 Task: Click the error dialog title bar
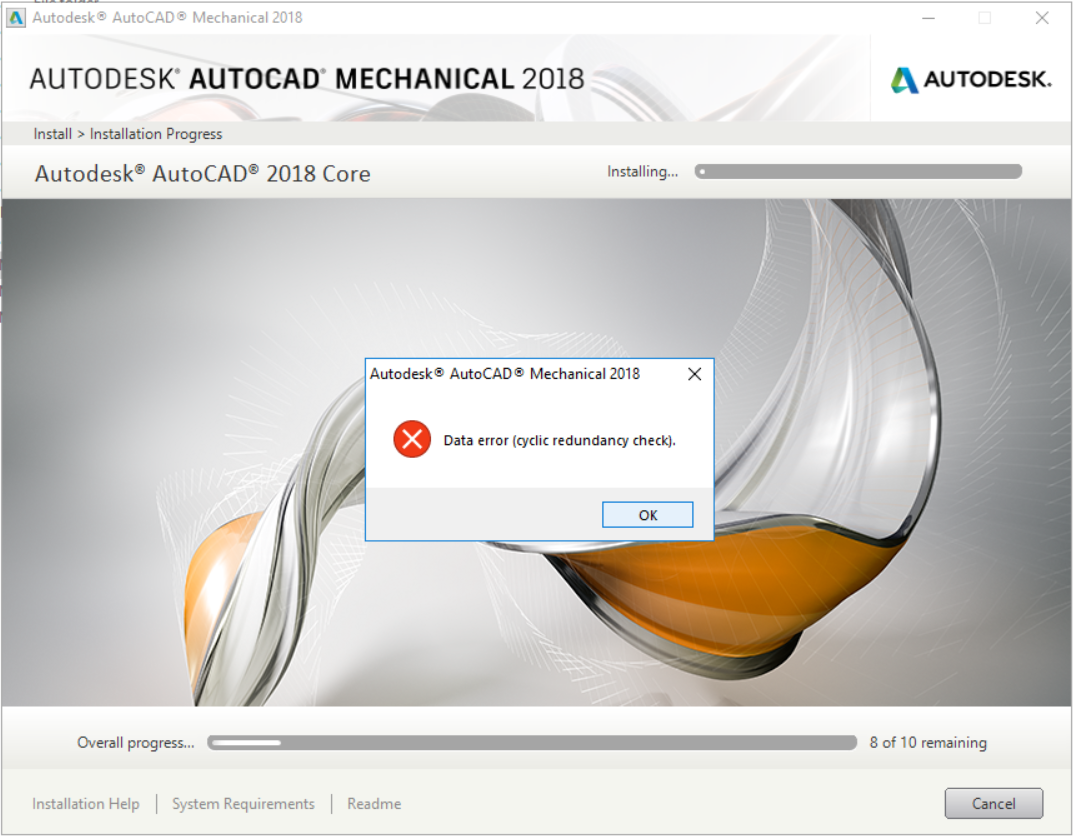point(524,374)
